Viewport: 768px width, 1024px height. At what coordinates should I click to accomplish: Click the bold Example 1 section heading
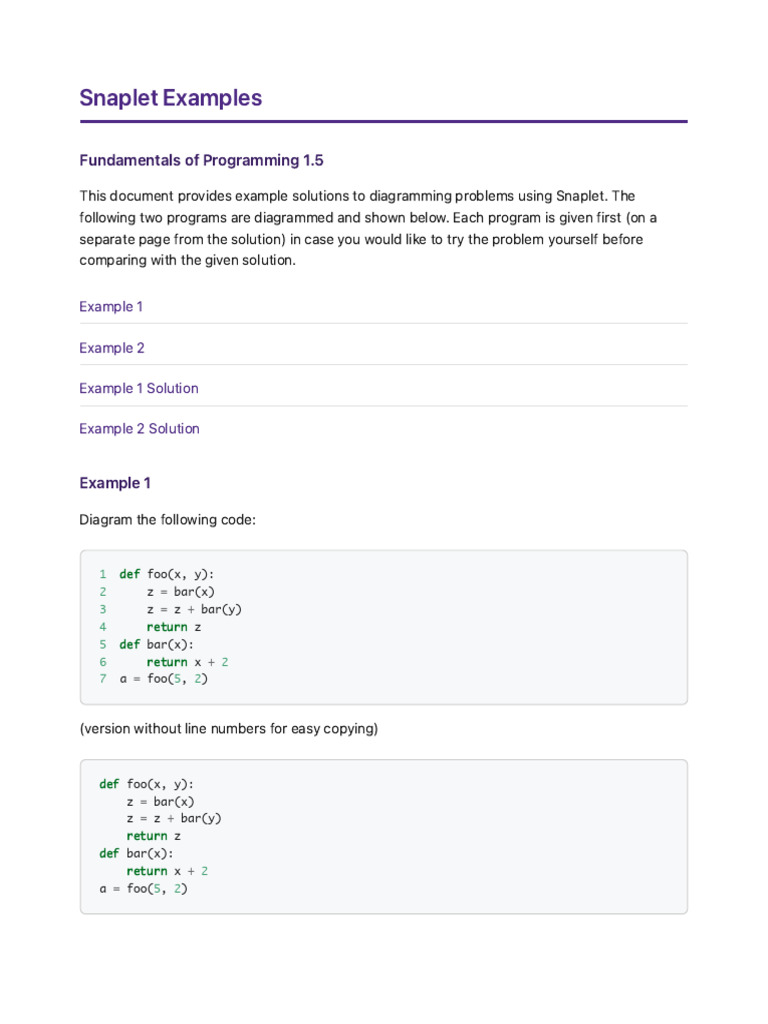115,483
